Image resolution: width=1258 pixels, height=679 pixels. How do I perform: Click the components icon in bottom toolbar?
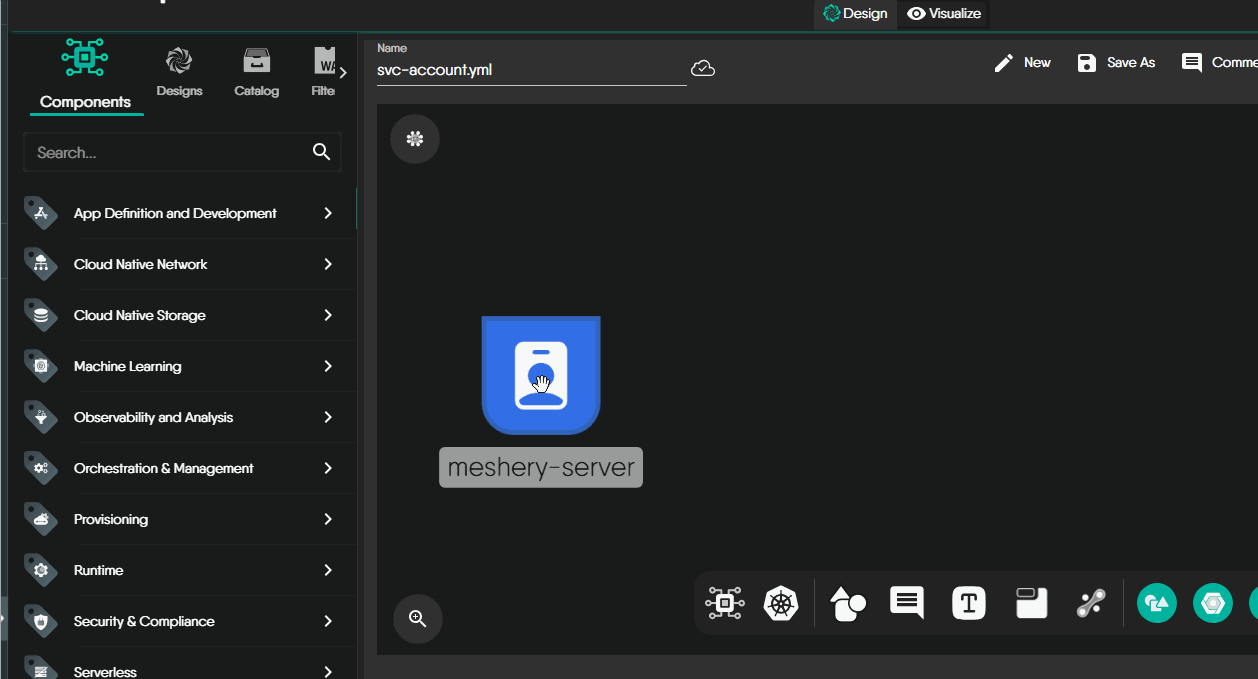[724, 603]
